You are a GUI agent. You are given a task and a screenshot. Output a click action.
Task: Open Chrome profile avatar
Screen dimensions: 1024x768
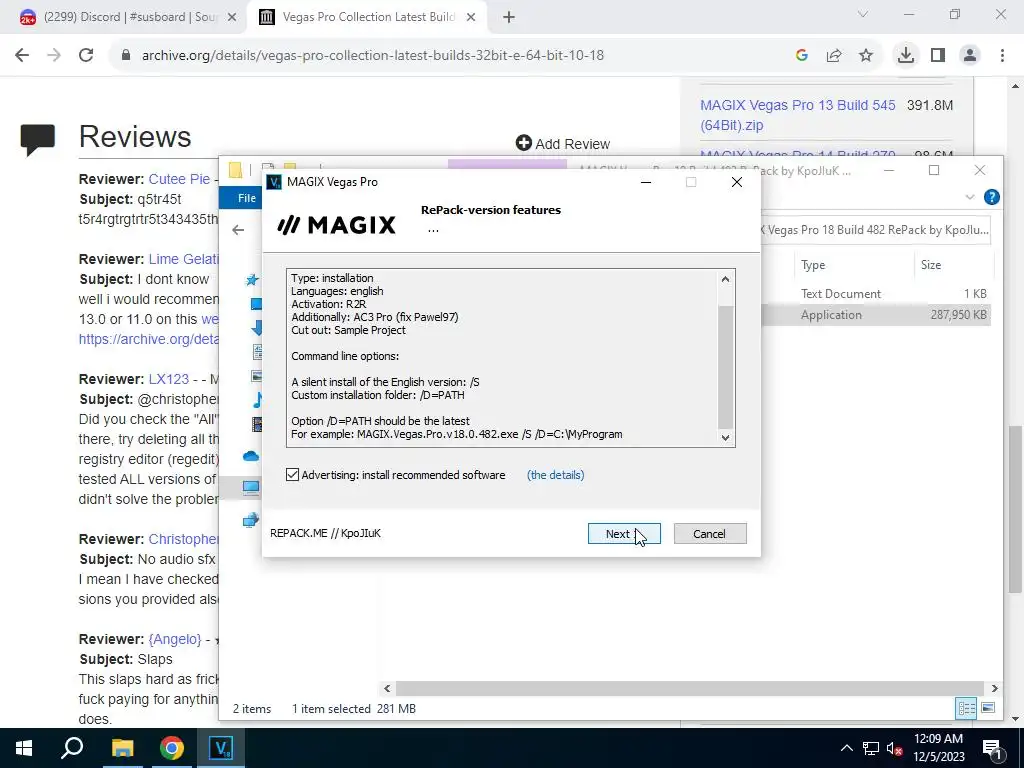[970, 56]
